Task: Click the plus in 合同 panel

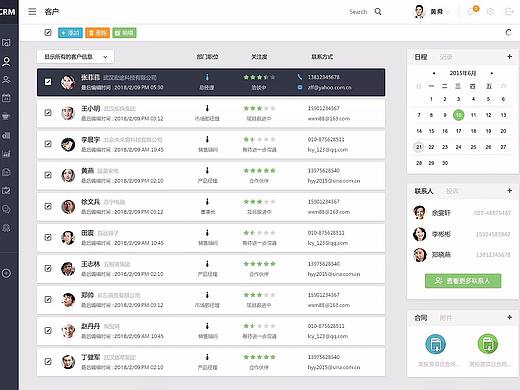Action: (509, 317)
